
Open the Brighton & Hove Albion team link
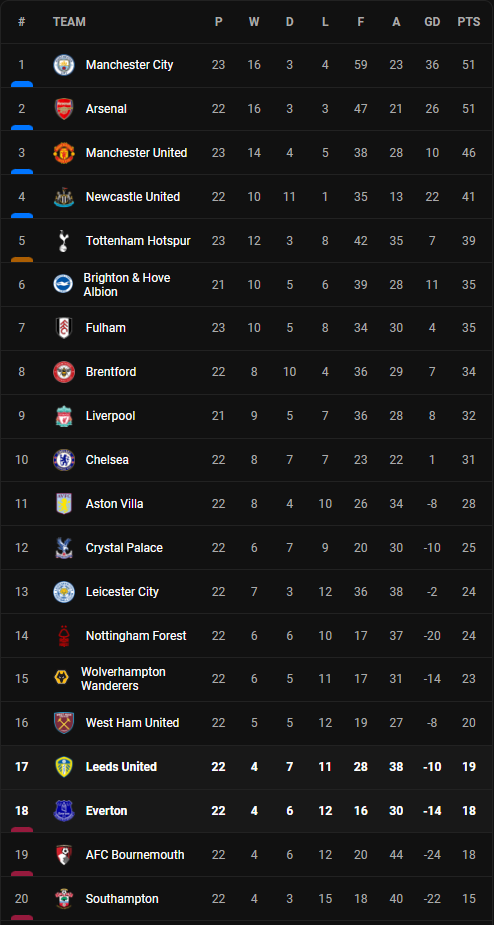(127, 285)
